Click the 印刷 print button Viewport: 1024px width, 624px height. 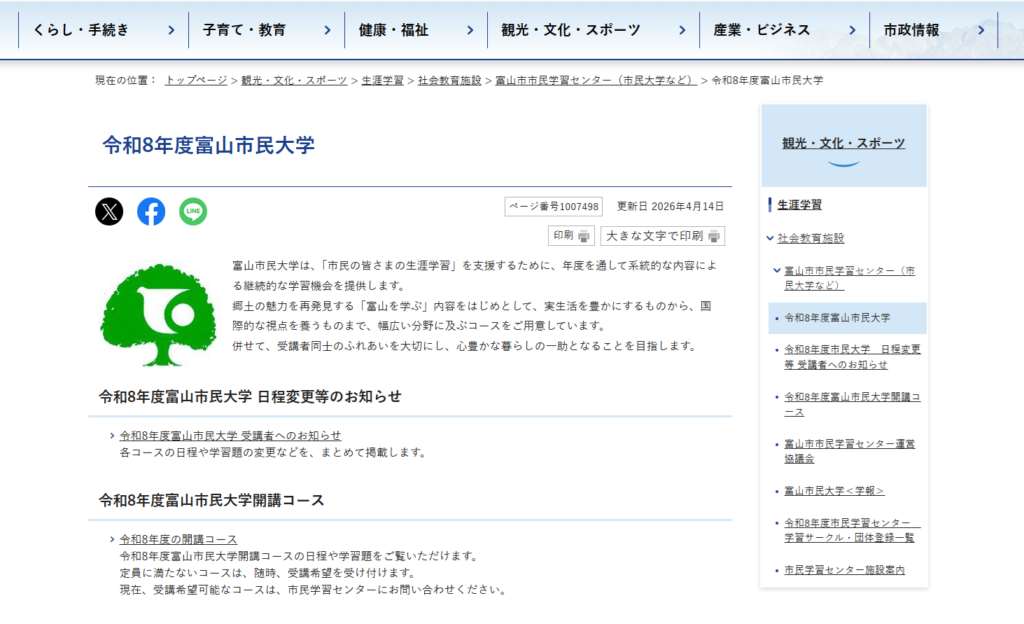[571, 236]
